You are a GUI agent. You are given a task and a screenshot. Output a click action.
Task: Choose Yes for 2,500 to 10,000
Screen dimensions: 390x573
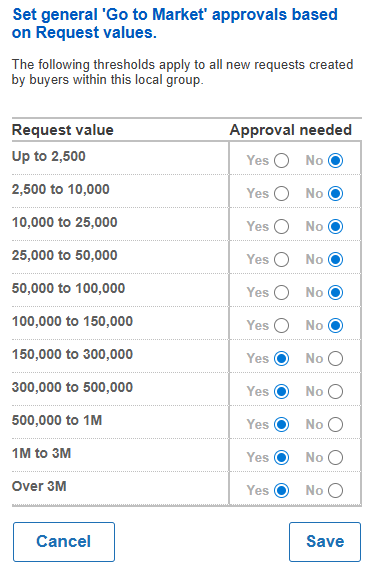[x=281, y=194]
